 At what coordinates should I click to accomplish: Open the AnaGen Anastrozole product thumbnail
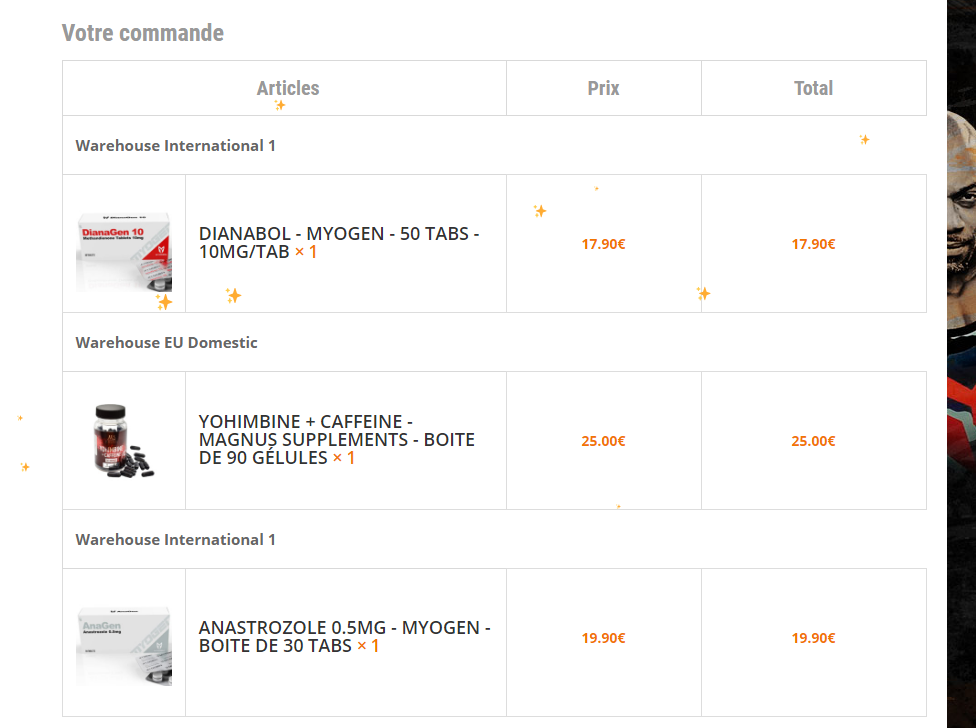click(x=124, y=646)
